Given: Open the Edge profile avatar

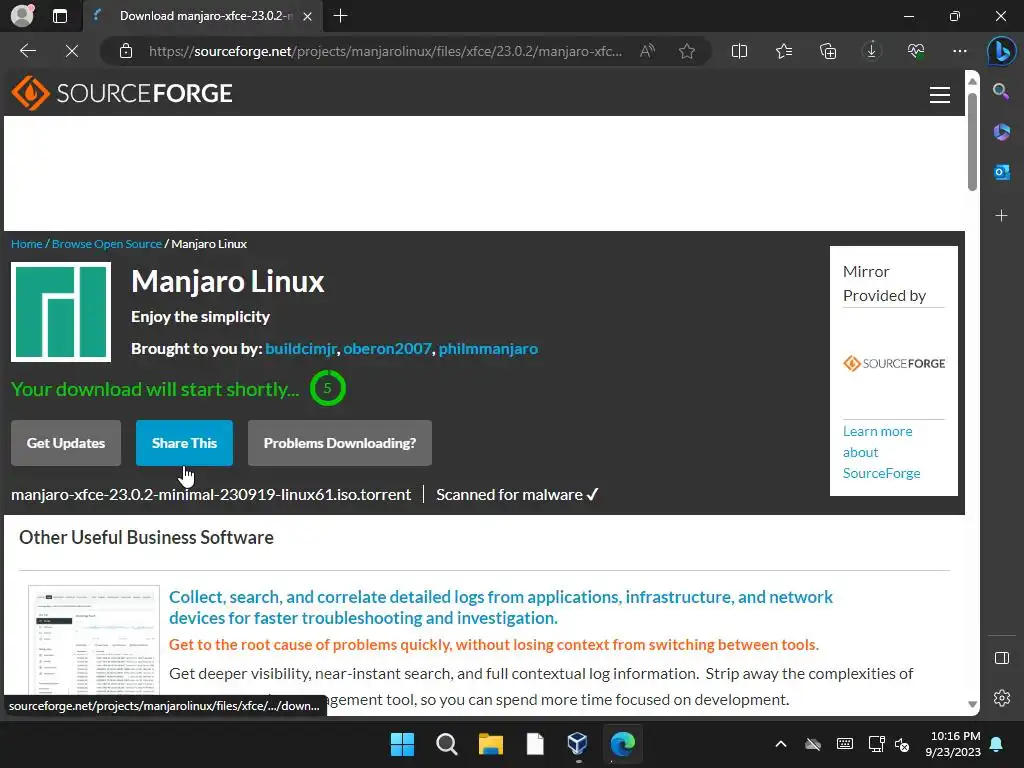Looking at the screenshot, I should (22, 16).
